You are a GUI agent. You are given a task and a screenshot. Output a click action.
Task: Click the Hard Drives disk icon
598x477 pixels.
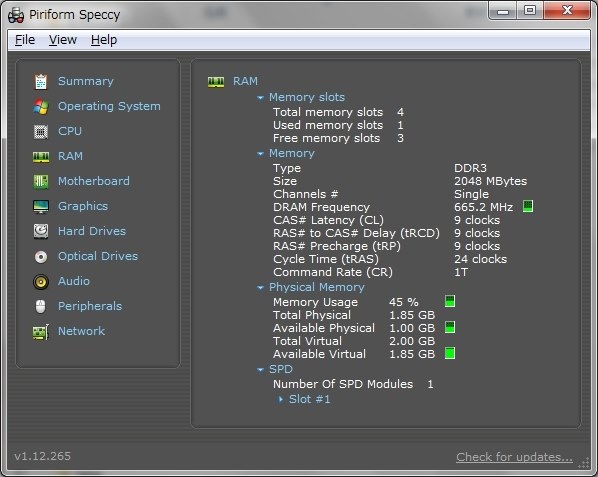click(x=41, y=231)
